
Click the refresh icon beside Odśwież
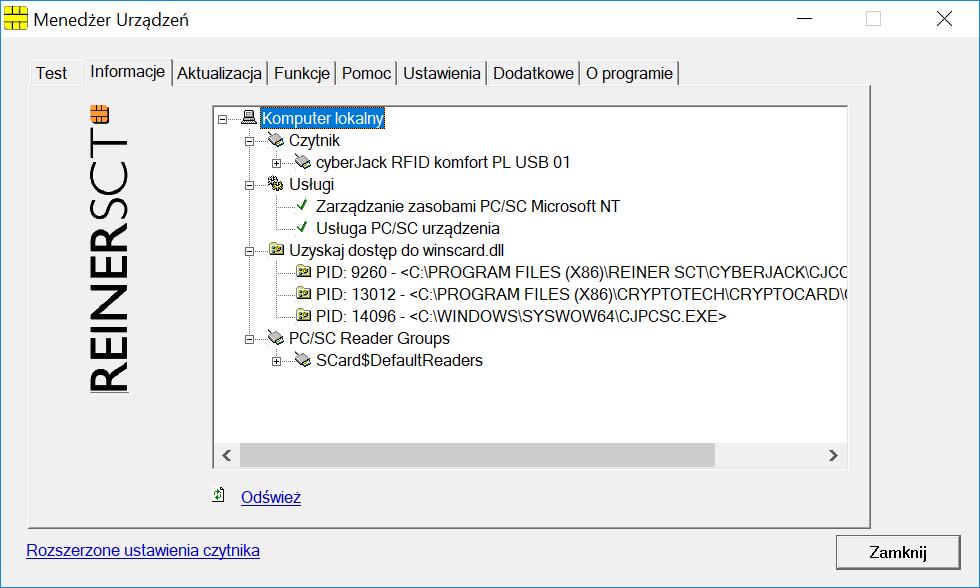(218, 496)
